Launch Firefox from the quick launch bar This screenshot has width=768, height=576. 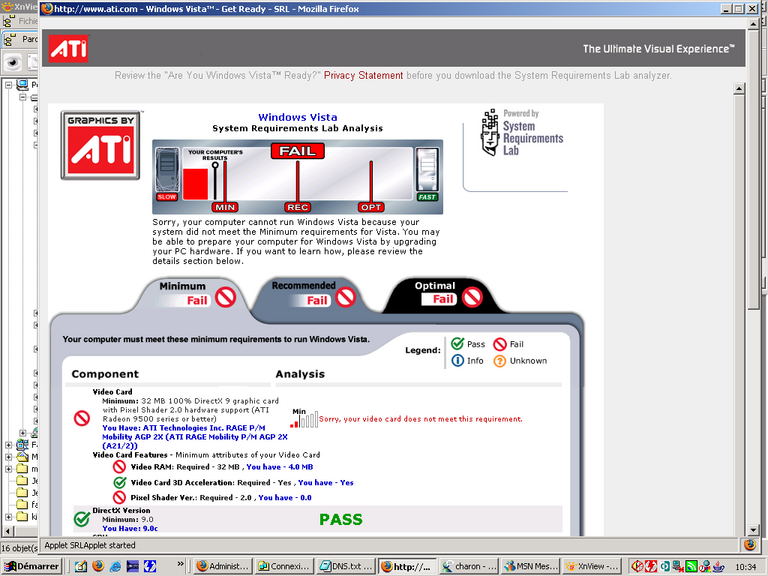tap(98, 566)
